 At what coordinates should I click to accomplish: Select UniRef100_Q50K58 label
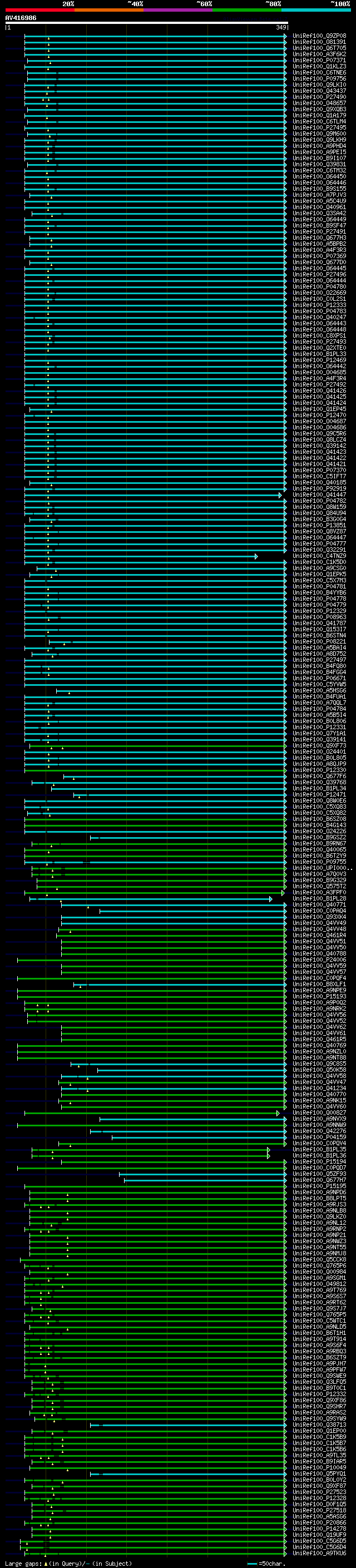coord(319,1070)
